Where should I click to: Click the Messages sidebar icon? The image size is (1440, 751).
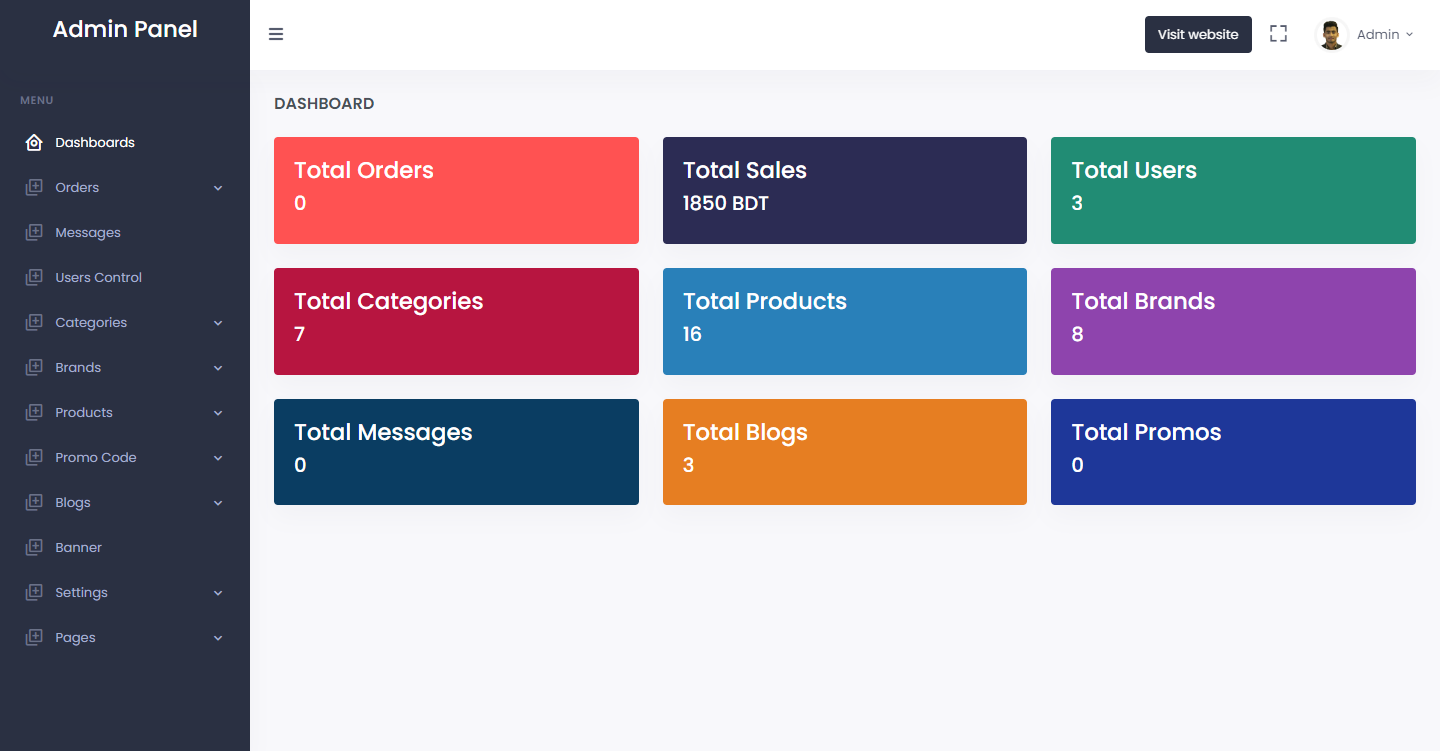(x=34, y=232)
